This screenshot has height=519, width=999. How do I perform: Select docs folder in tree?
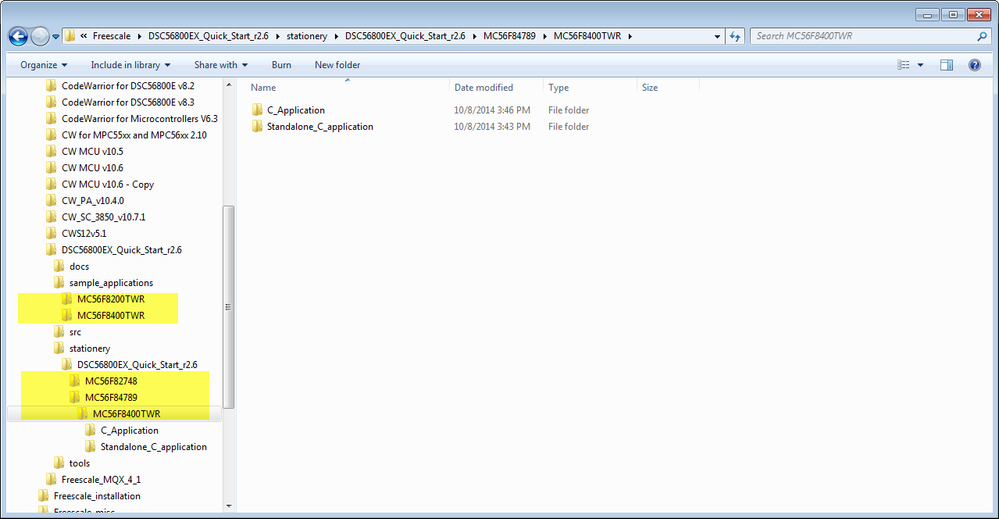tap(79, 267)
